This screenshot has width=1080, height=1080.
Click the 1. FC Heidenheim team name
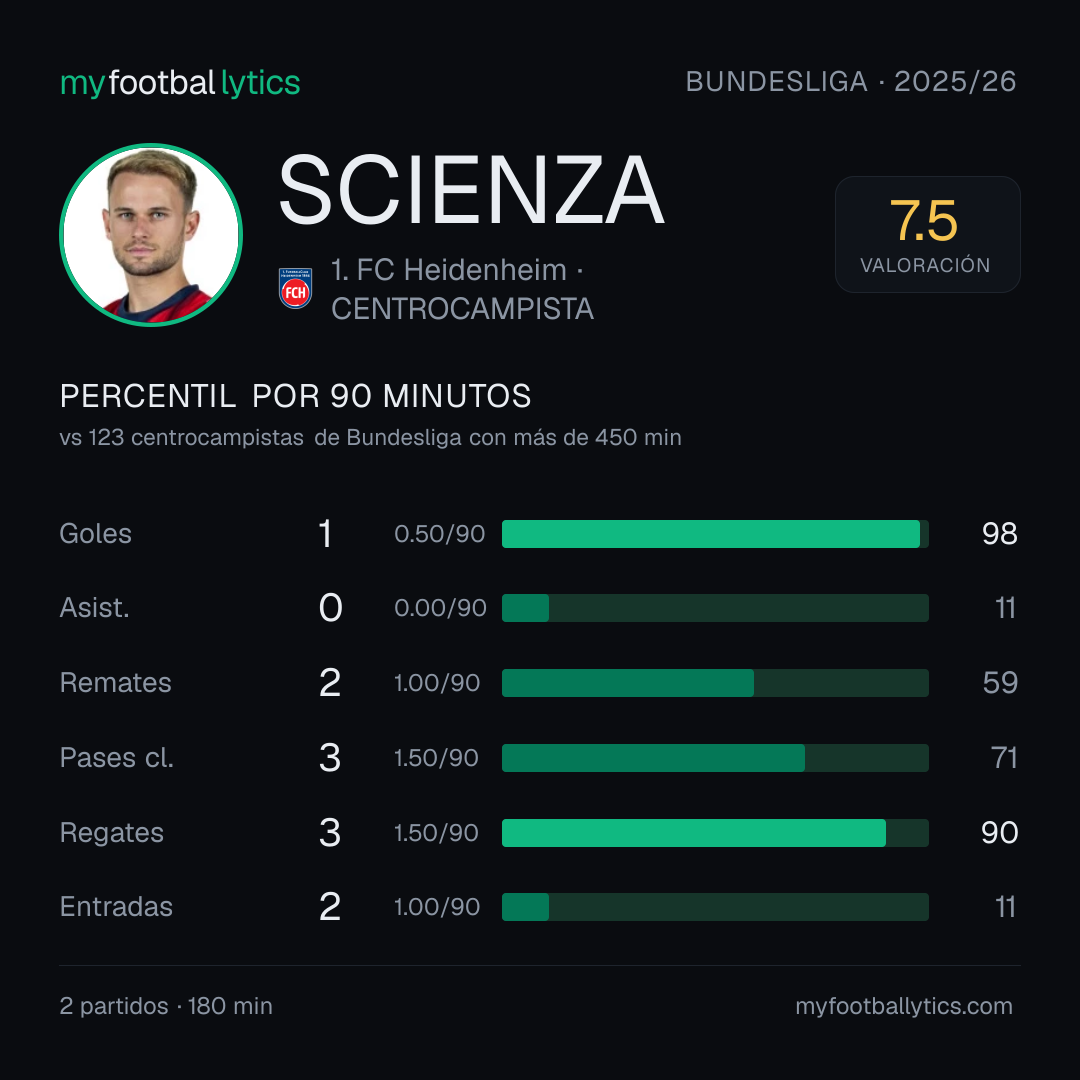pos(448,270)
